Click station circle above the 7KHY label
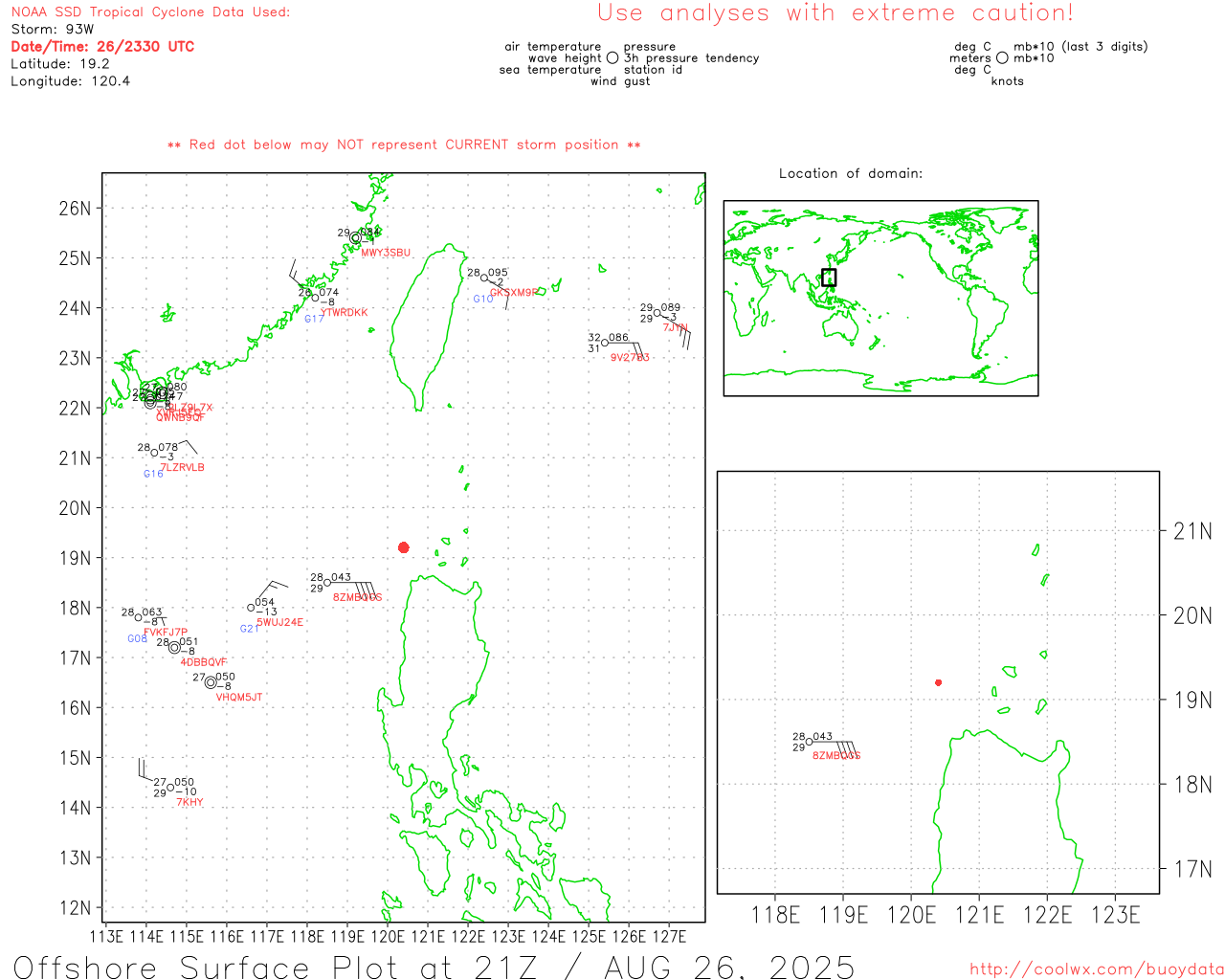1225x980 pixels. (x=170, y=788)
